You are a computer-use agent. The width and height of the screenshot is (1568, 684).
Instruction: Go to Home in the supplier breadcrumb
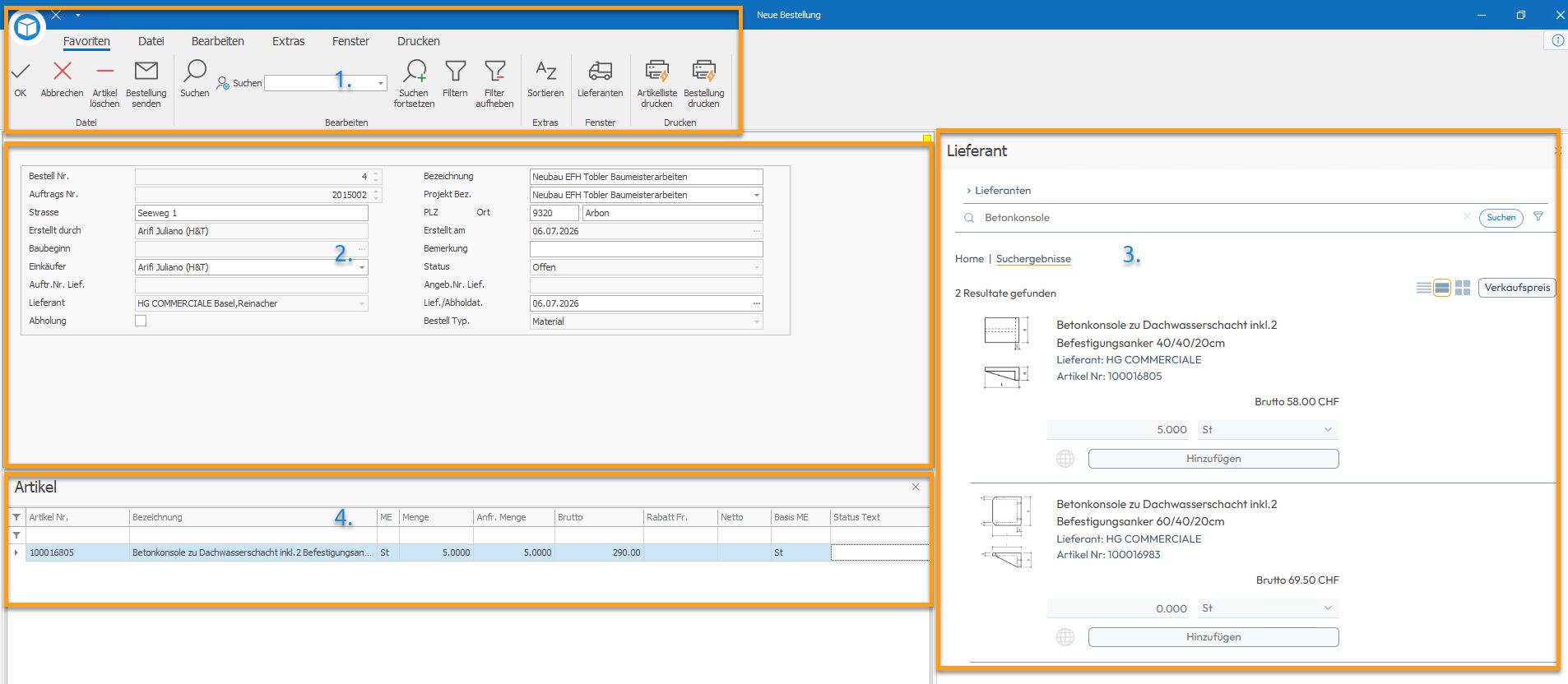[969, 259]
